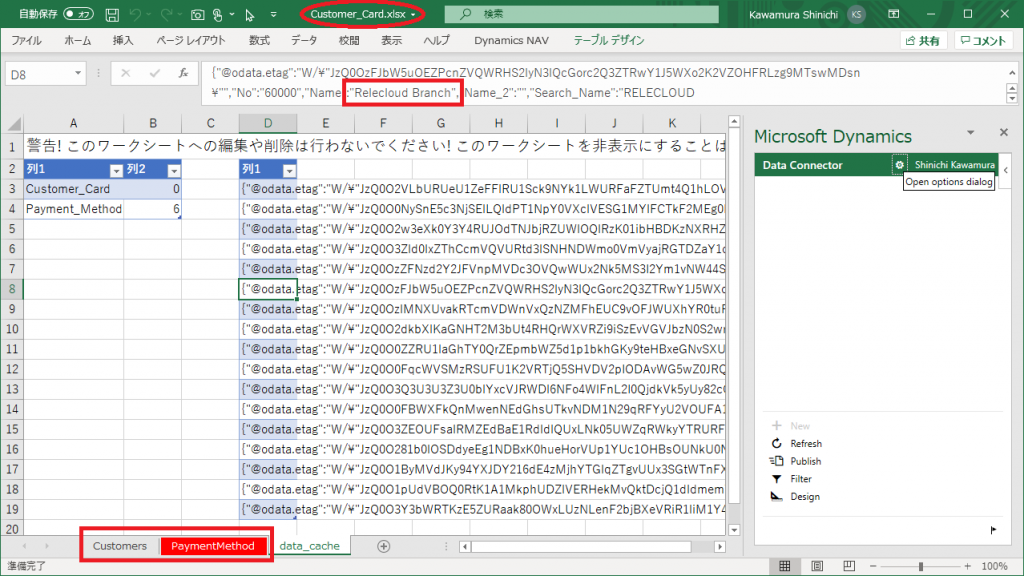Click the insert function fx icon
1024x576 pixels.
click(184, 74)
